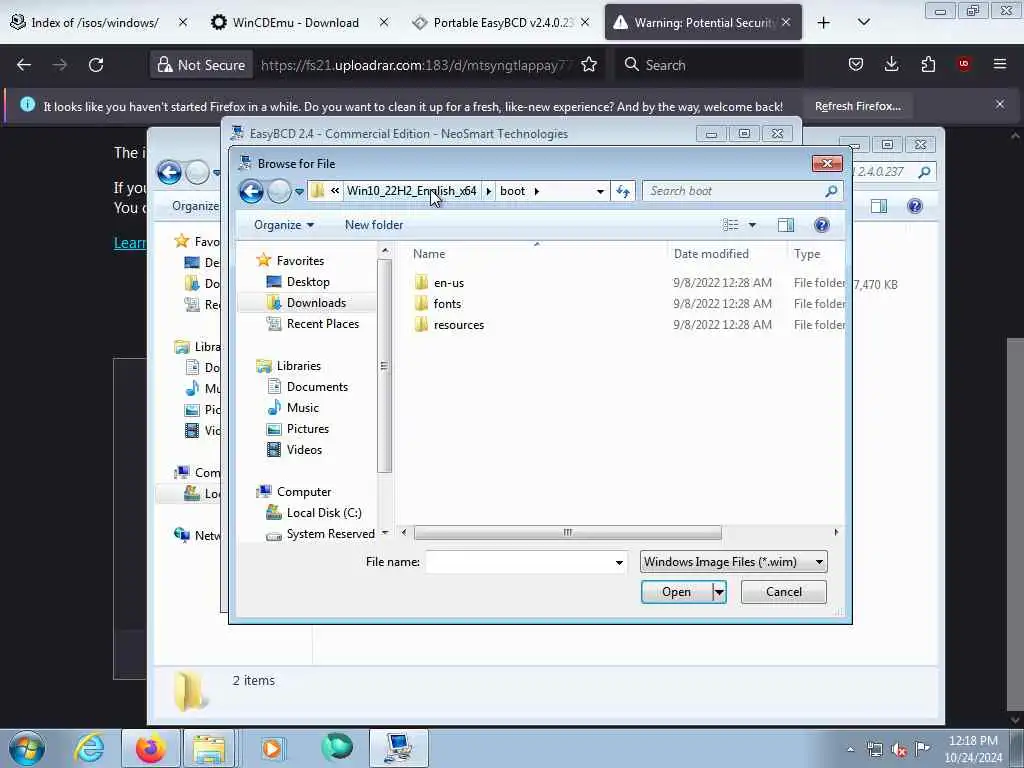Refresh the boot folder location
Screen dimensions: 1024x768
click(x=622, y=191)
